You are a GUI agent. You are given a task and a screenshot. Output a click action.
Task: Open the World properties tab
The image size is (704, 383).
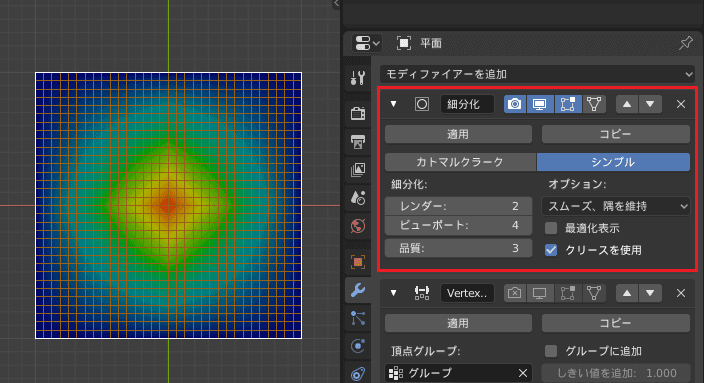click(x=358, y=226)
